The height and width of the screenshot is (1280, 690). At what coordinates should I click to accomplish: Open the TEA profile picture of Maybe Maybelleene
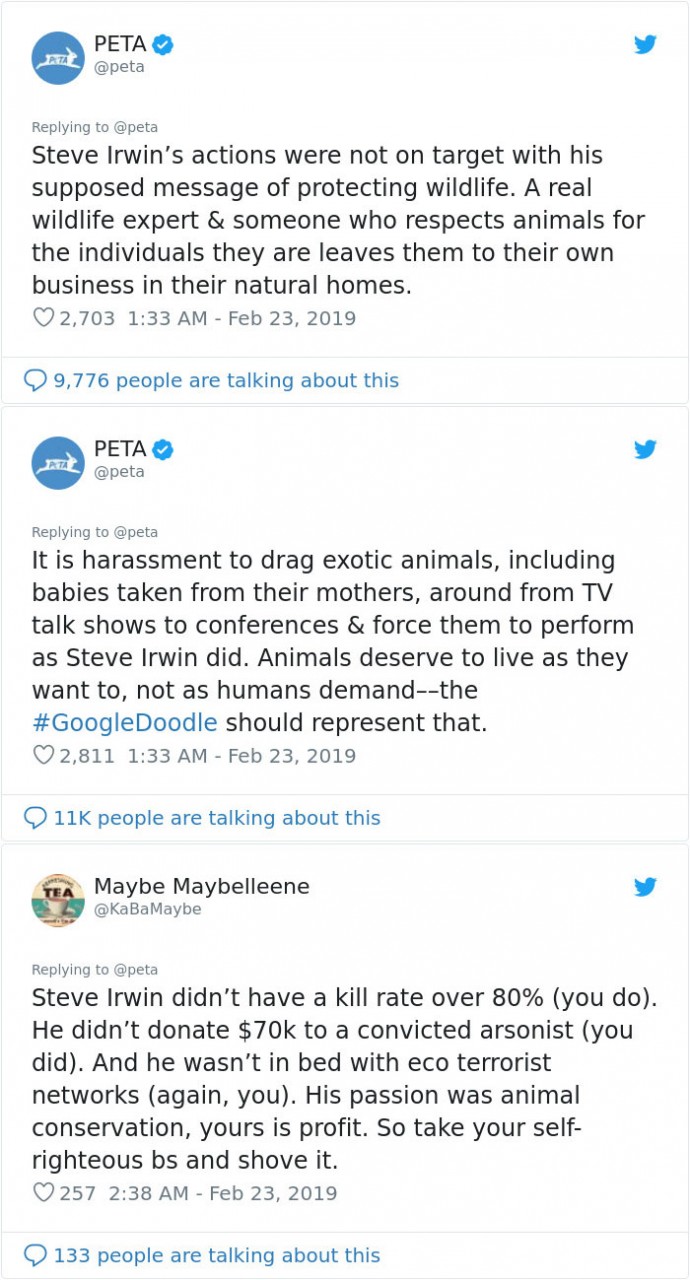tap(58, 900)
